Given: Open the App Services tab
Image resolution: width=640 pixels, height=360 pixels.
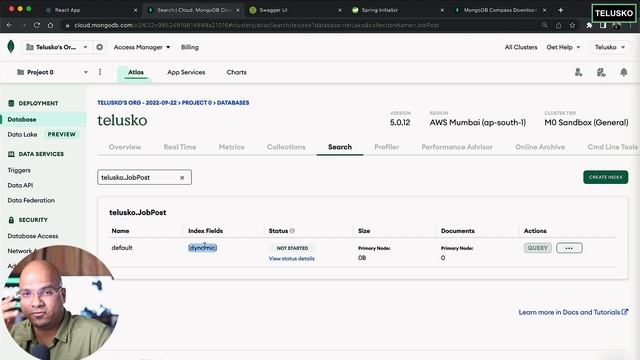Looking at the screenshot, I should (x=186, y=72).
